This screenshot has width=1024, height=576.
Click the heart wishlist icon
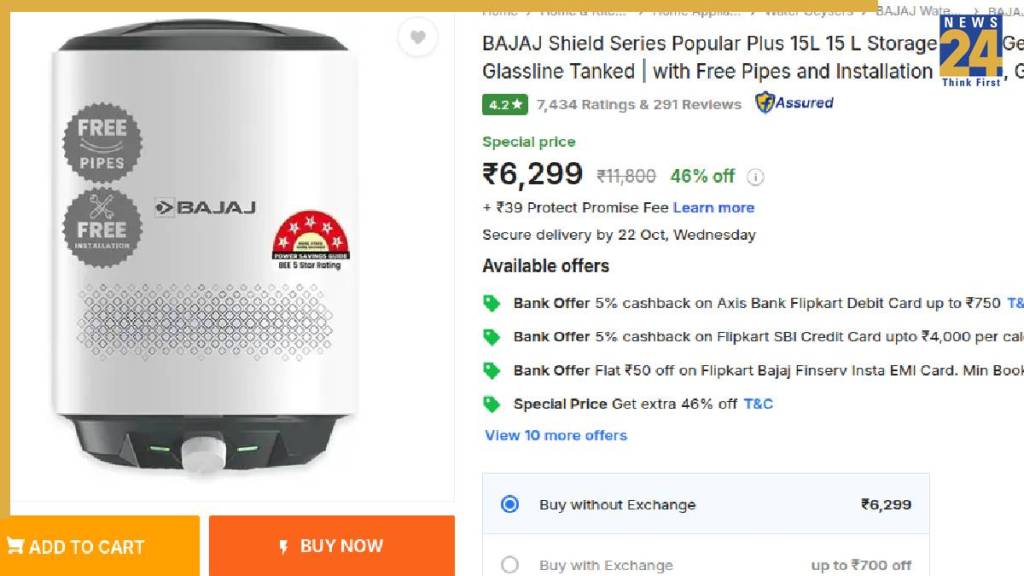[417, 38]
